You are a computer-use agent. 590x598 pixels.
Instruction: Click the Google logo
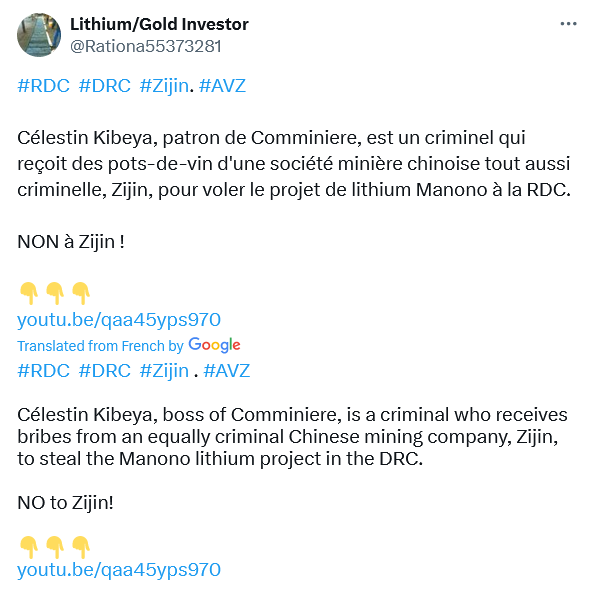(214, 345)
